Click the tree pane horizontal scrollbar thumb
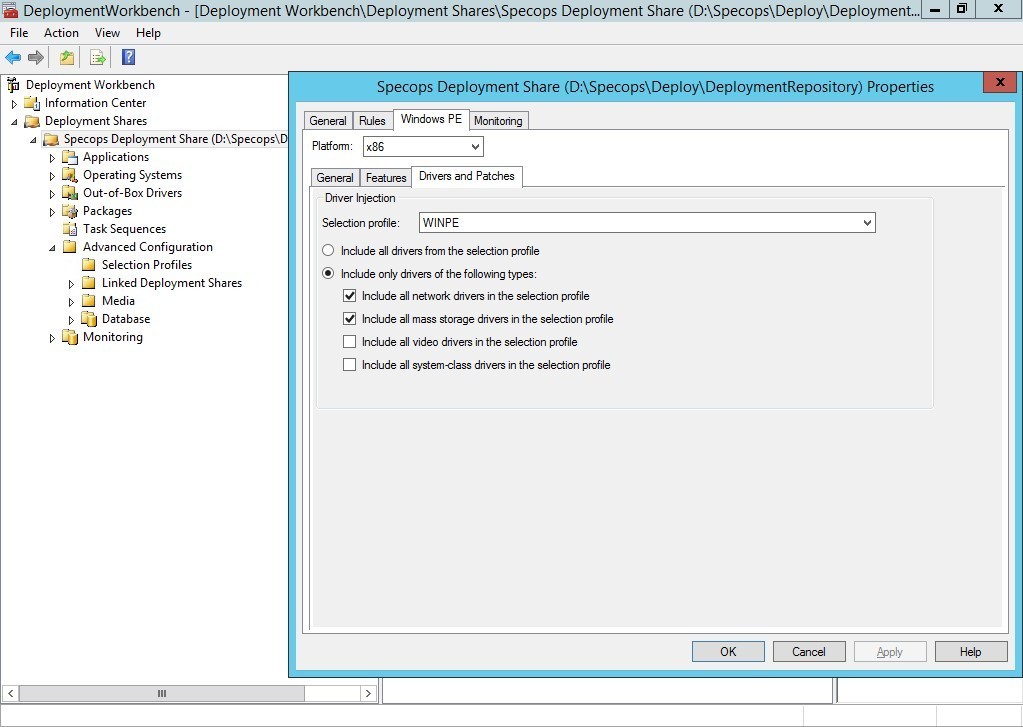The height and width of the screenshot is (727, 1023). [162, 693]
